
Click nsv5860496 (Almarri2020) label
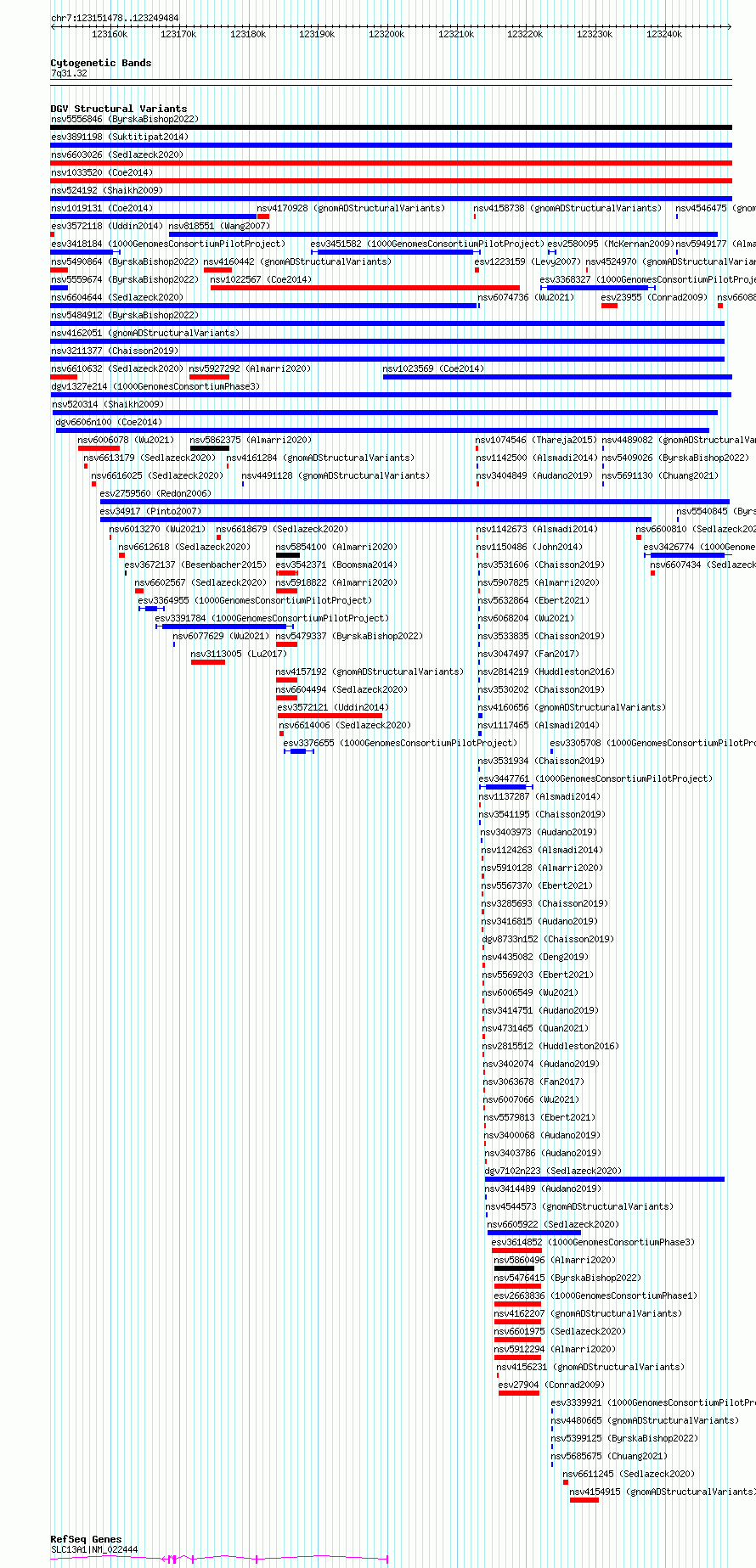555,1260
